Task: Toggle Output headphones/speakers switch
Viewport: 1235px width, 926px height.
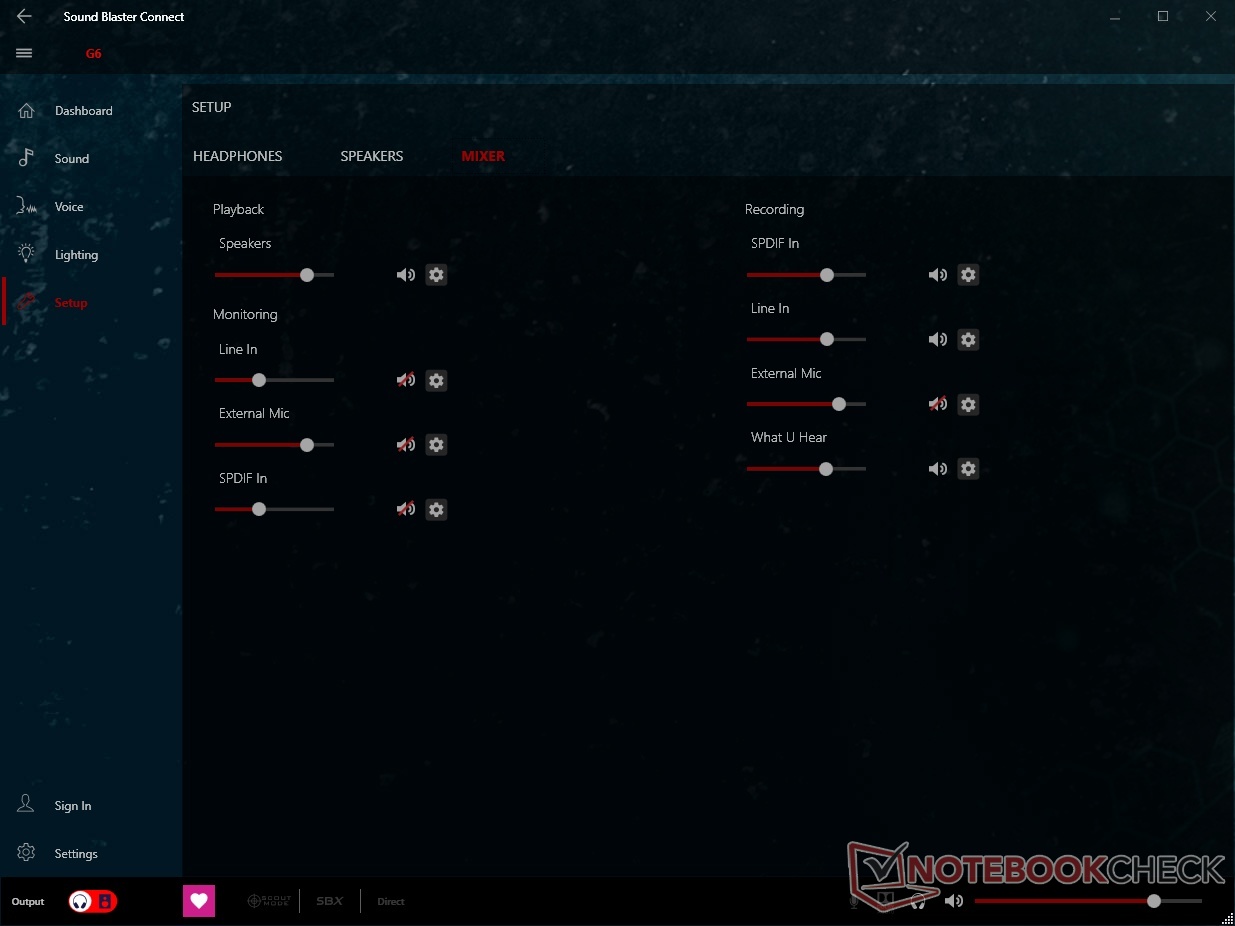Action: pyautogui.click(x=93, y=902)
